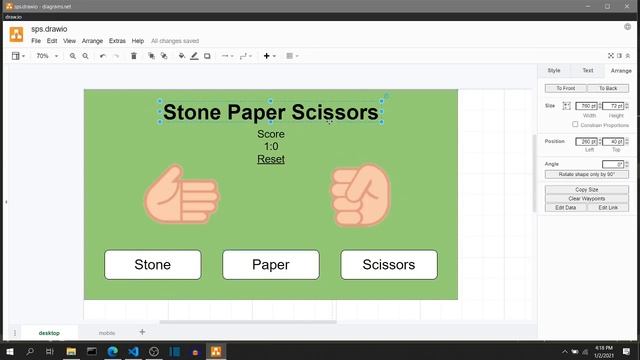Open the Waypoints style dropdown
This screenshot has width=640, height=360.
point(246,56)
